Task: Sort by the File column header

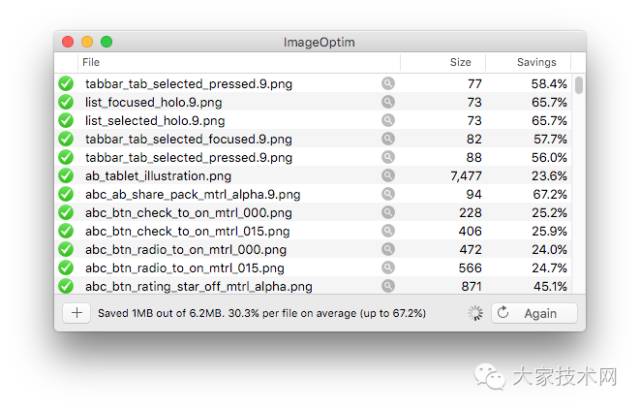Action: pos(239,62)
